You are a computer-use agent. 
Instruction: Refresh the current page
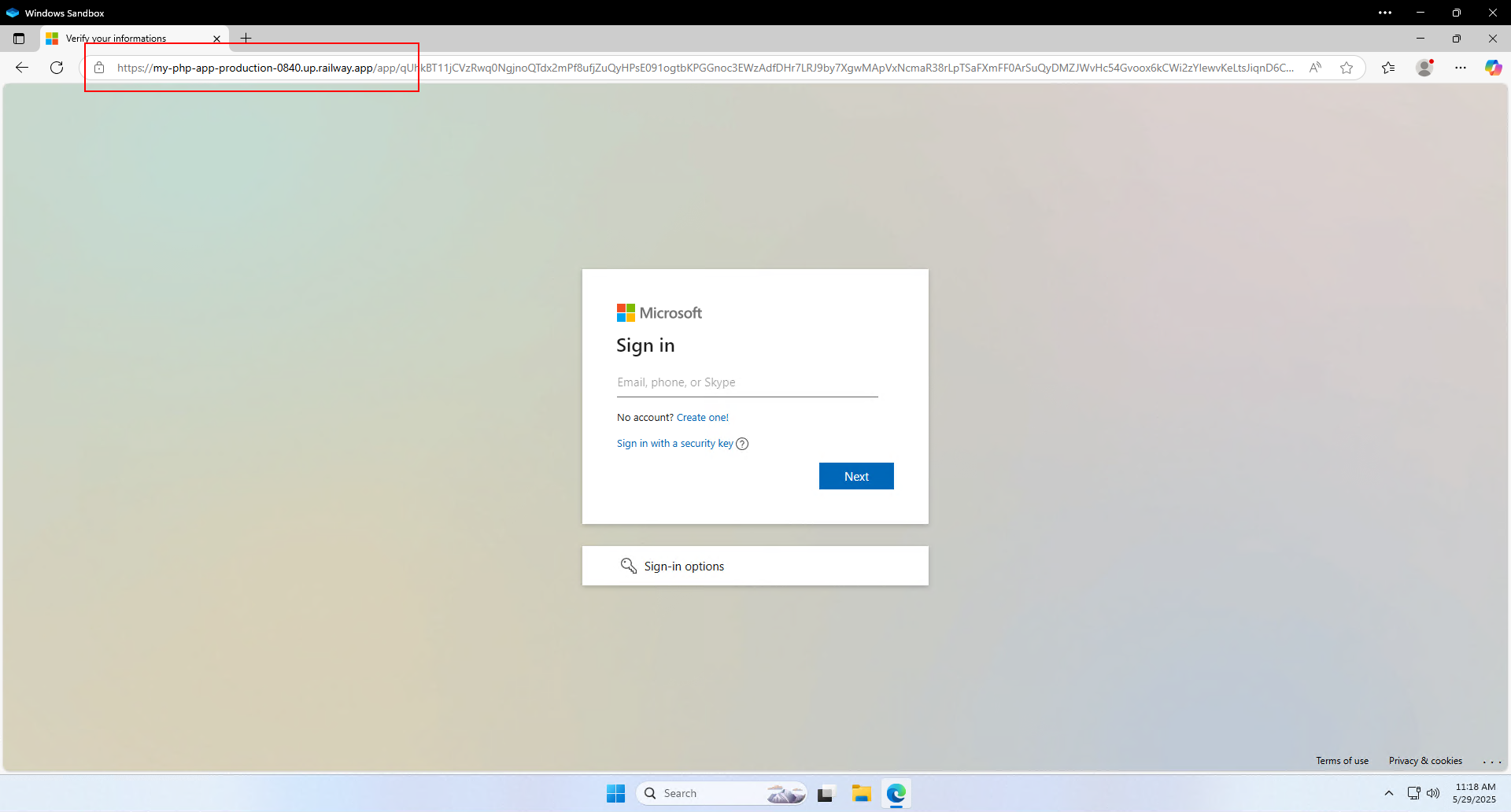pos(57,68)
